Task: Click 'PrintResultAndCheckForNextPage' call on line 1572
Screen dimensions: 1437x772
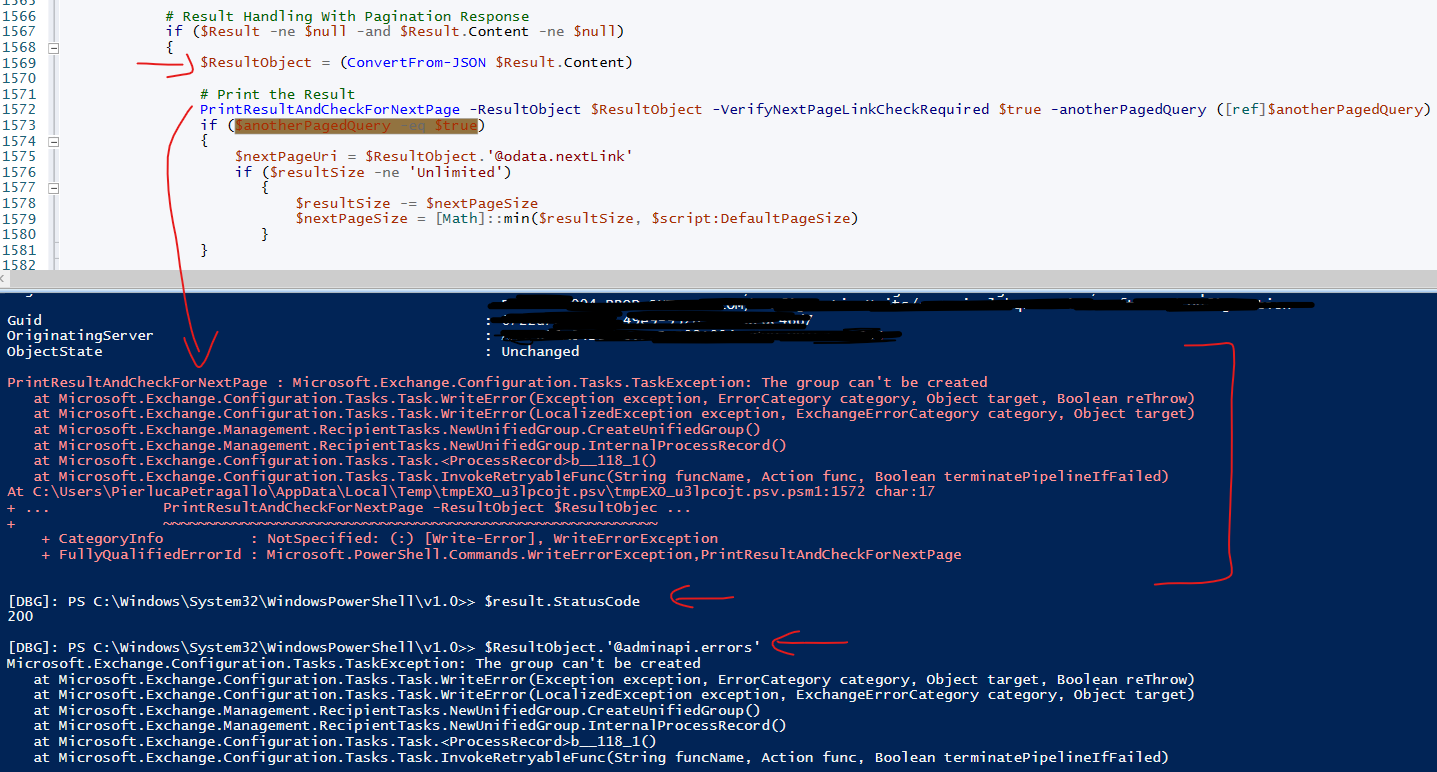Action: (330, 109)
